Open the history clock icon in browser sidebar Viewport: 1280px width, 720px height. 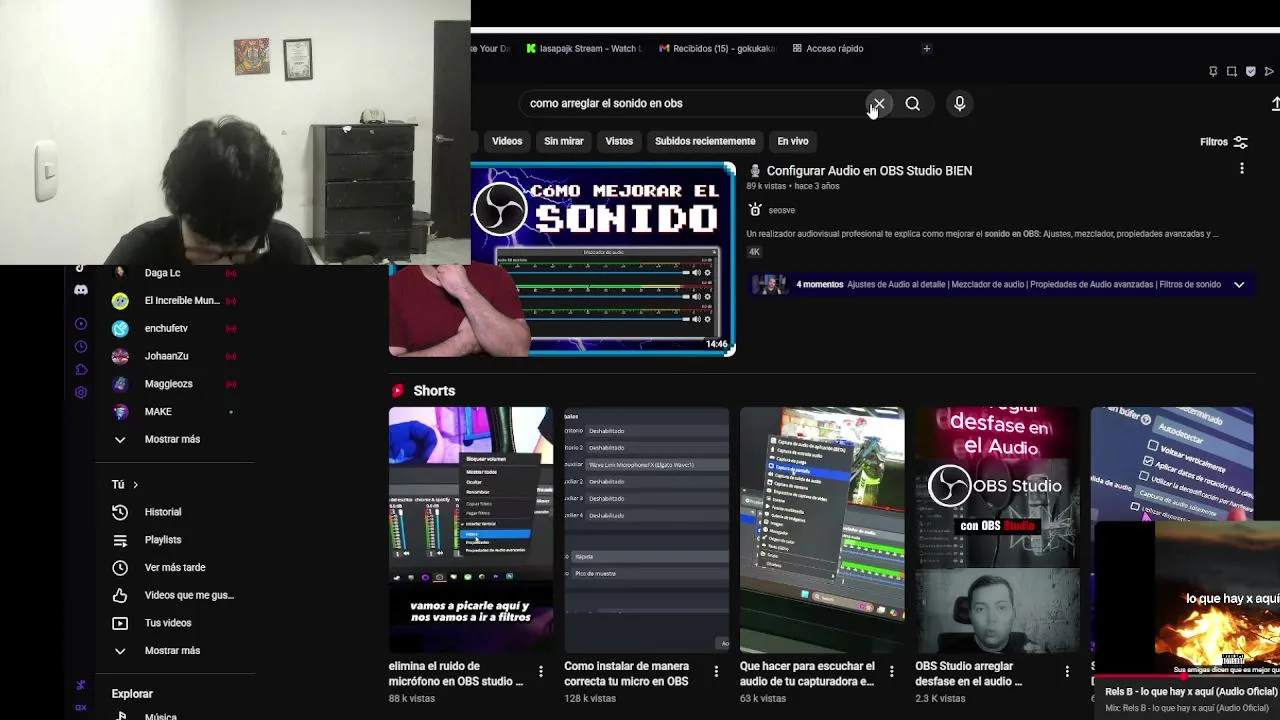[x=81, y=347]
